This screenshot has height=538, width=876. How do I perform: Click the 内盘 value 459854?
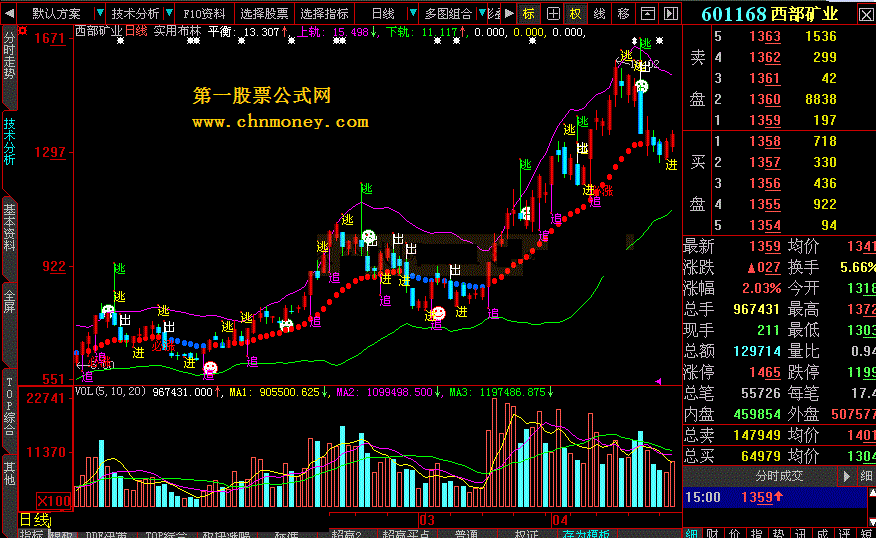pos(757,415)
